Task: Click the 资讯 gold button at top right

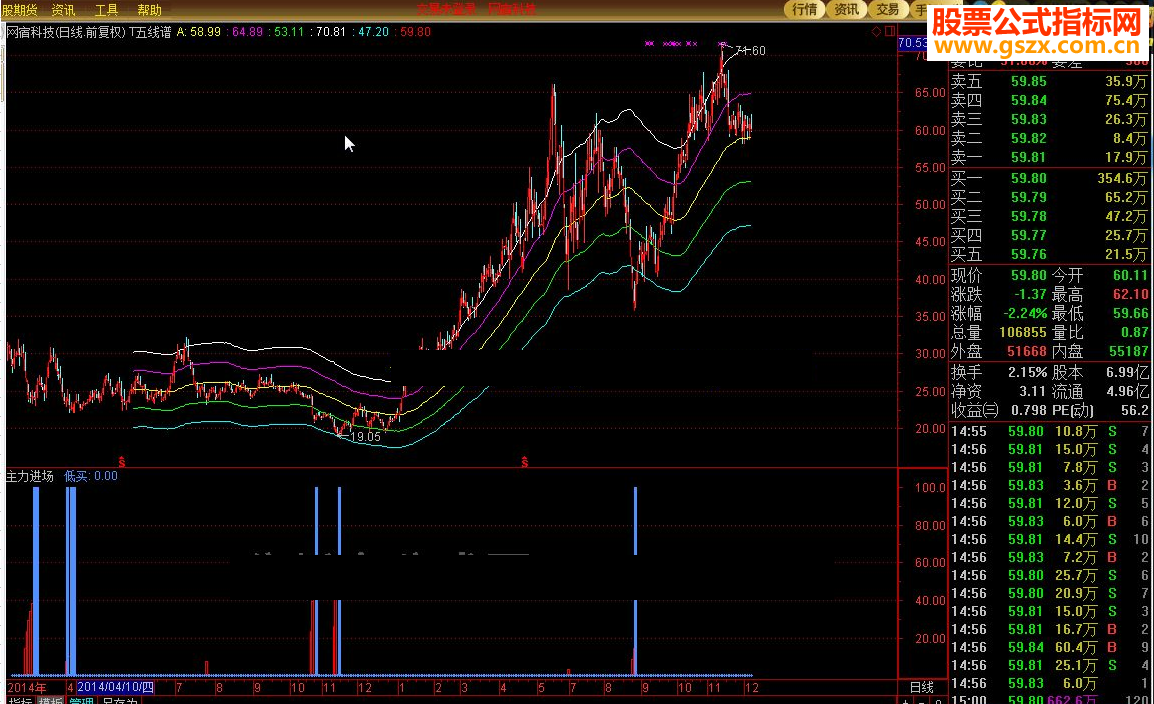Action: coord(846,10)
